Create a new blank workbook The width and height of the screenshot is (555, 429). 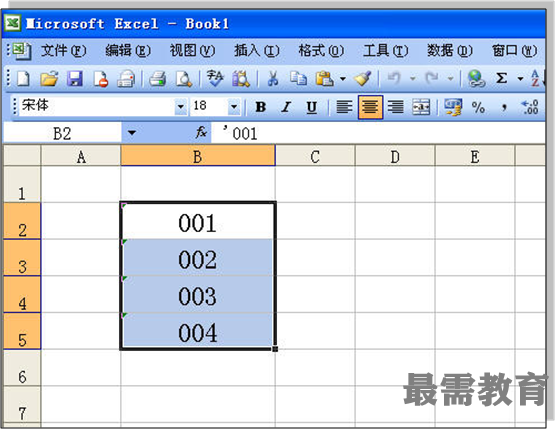coord(23,78)
